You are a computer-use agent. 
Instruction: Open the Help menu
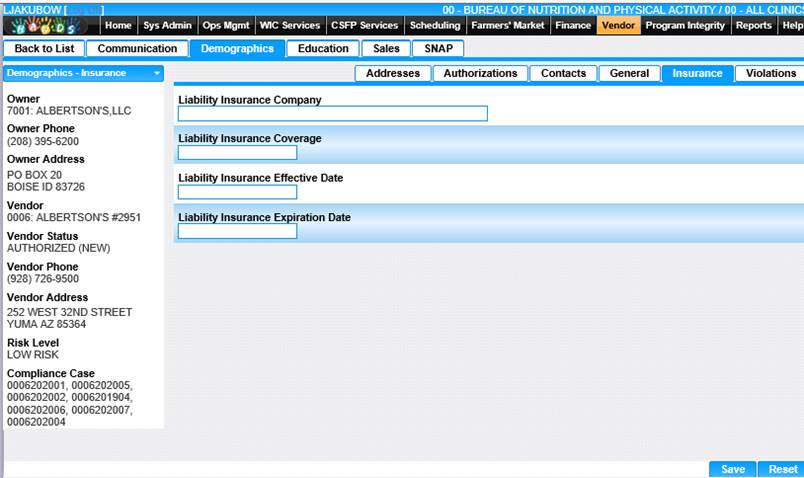[792, 25]
